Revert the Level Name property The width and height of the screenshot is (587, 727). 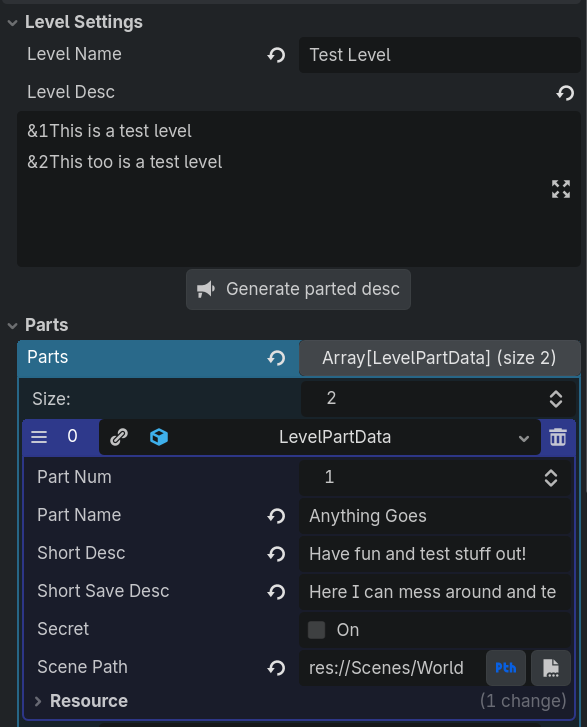coord(276,55)
